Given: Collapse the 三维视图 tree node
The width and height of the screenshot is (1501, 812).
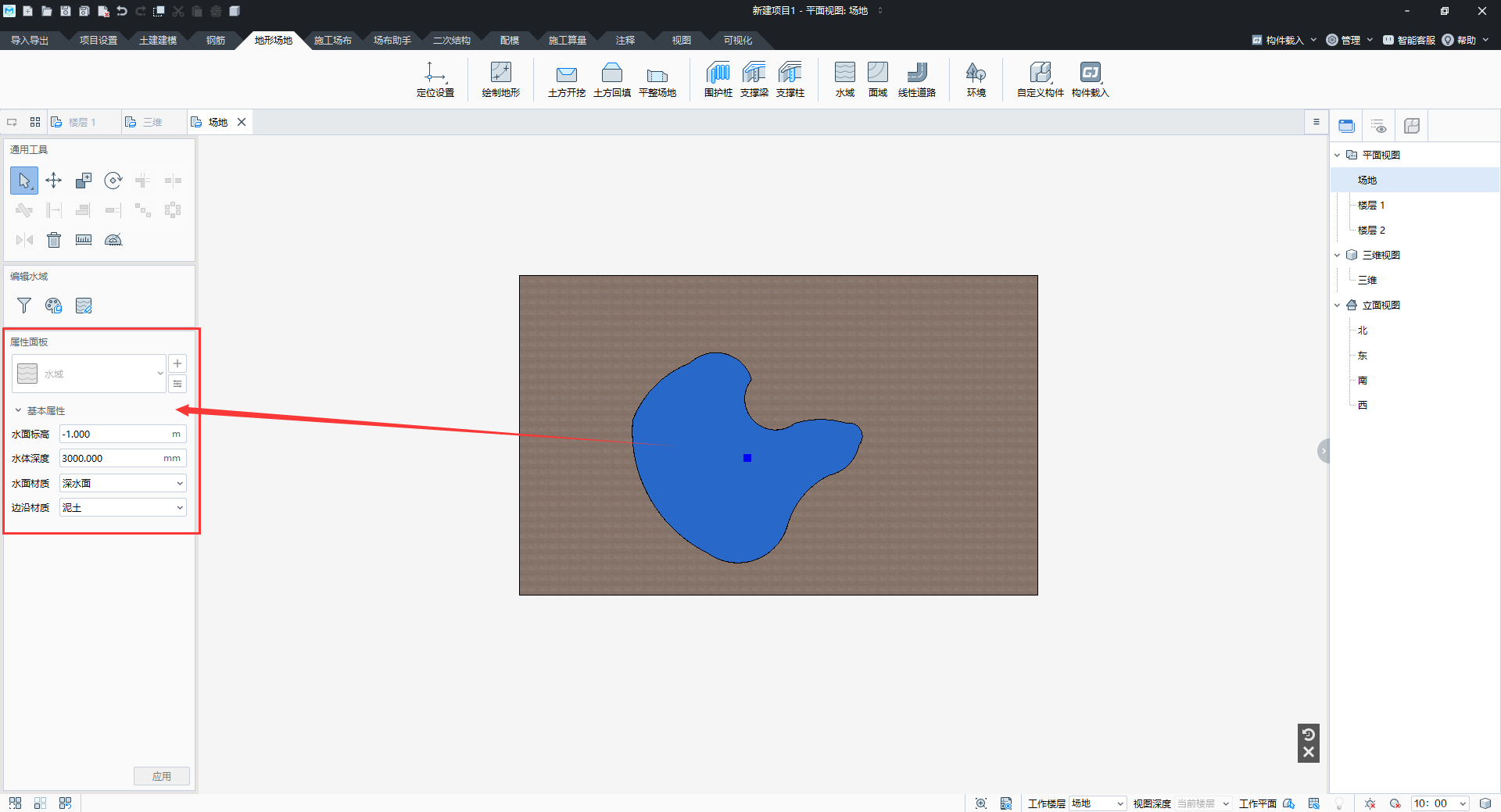Looking at the screenshot, I should click(x=1337, y=255).
